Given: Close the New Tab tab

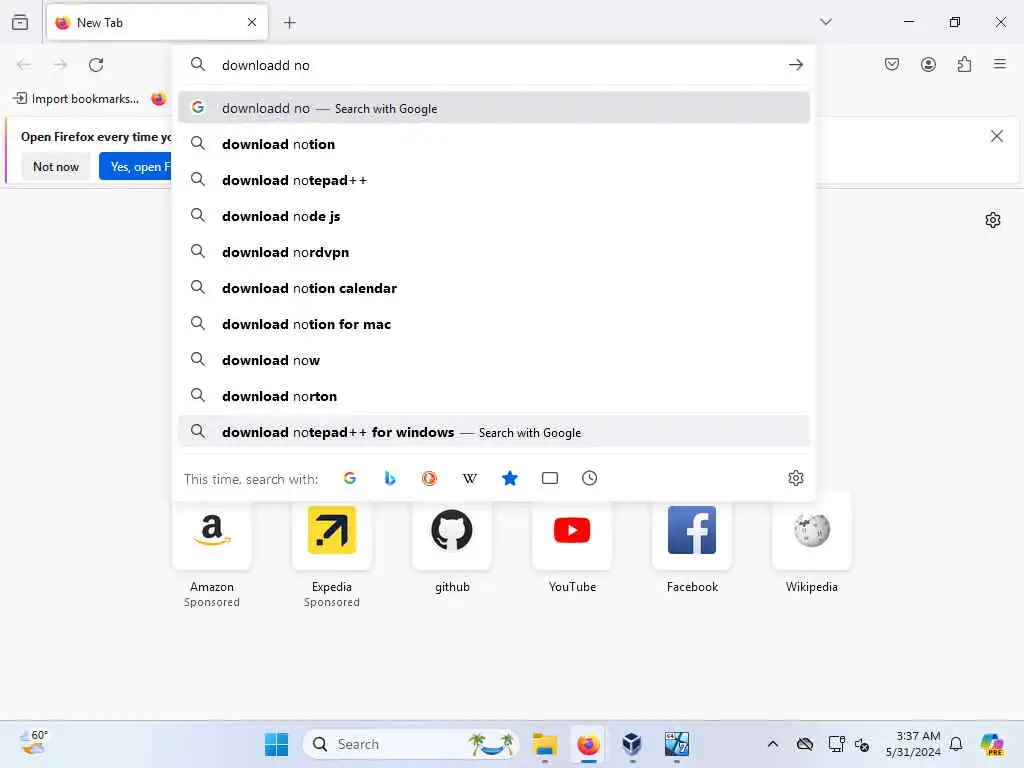Looking at the screenshot, I should (x=252, y=22).
